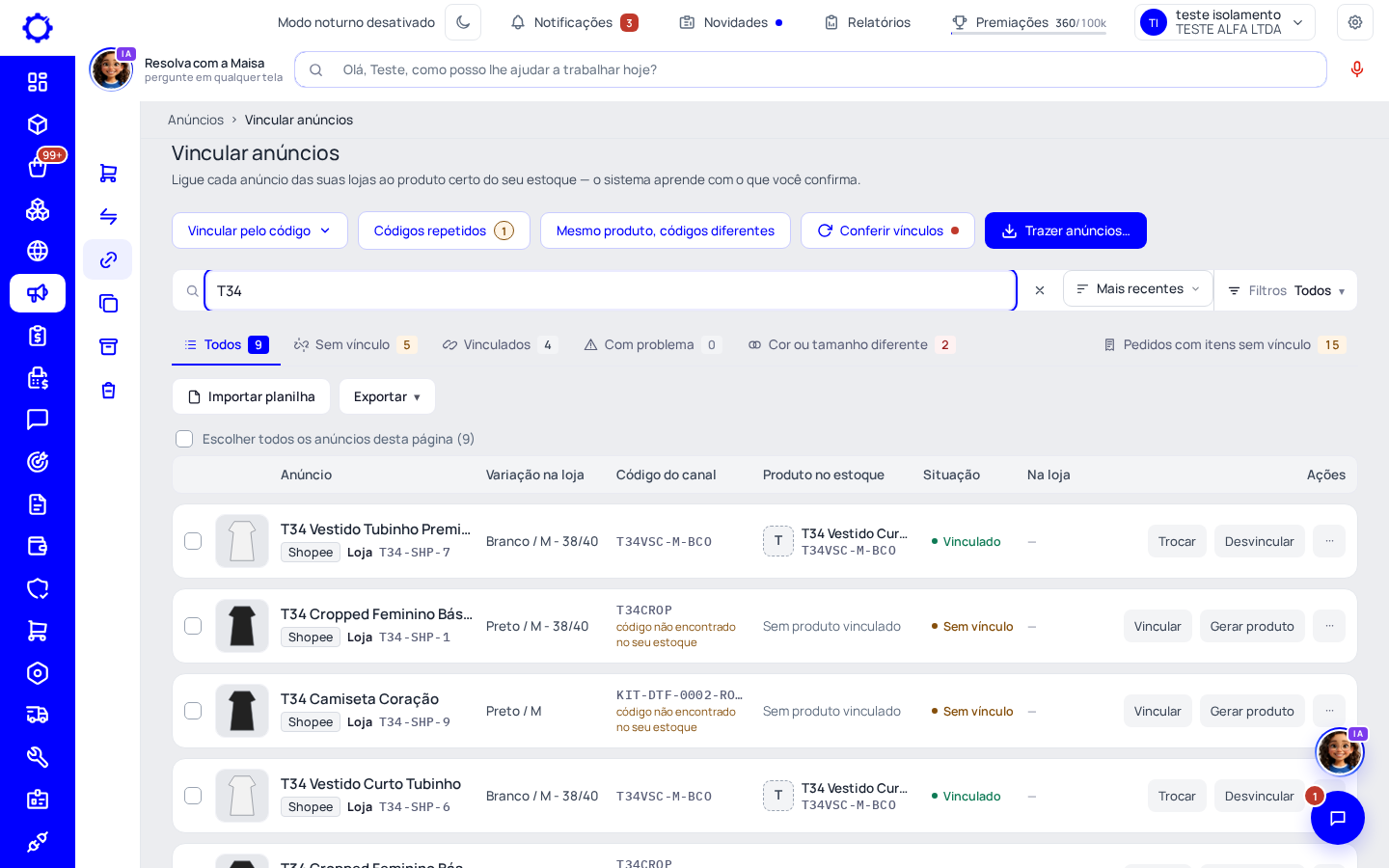Viewport: 1389px width, 868px height.
Task: Check 'Escolher todos os anúncios desta página'
Action: tap(184, 439)
